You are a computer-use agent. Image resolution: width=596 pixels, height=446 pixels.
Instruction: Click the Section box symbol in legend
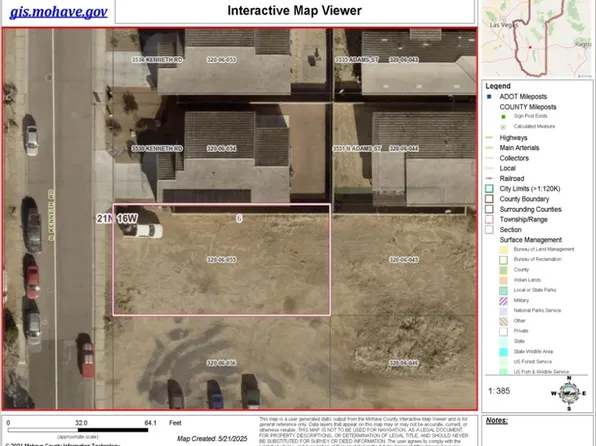click(489, 230)
